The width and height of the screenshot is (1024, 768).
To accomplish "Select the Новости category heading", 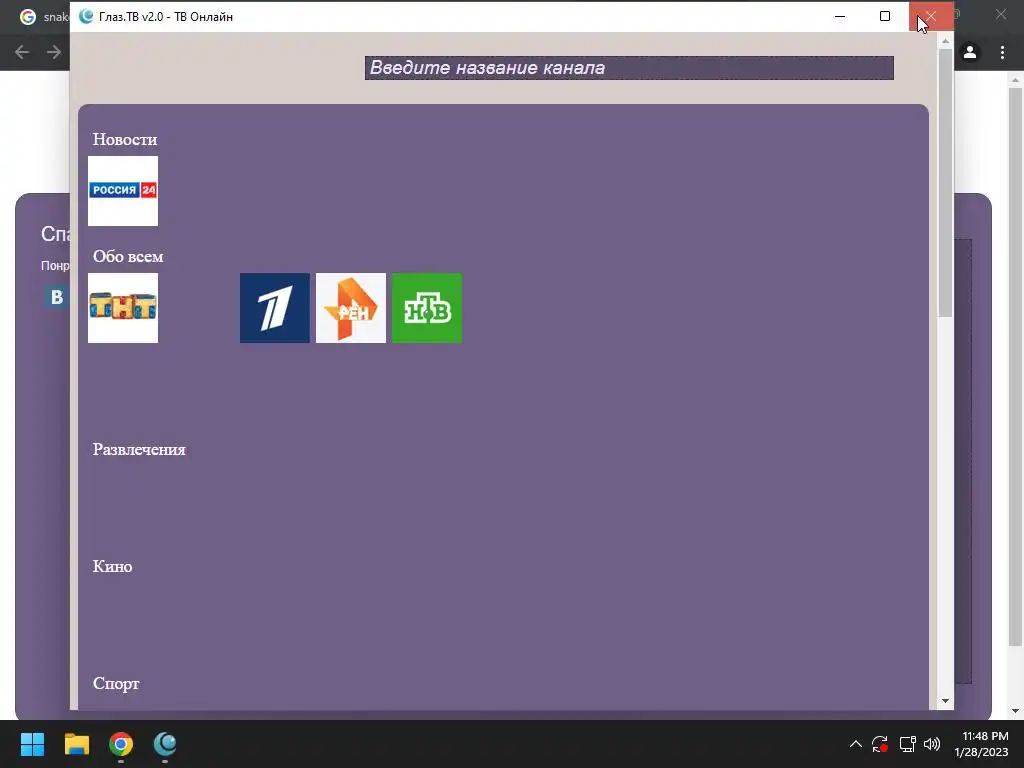I will (125, 139).
